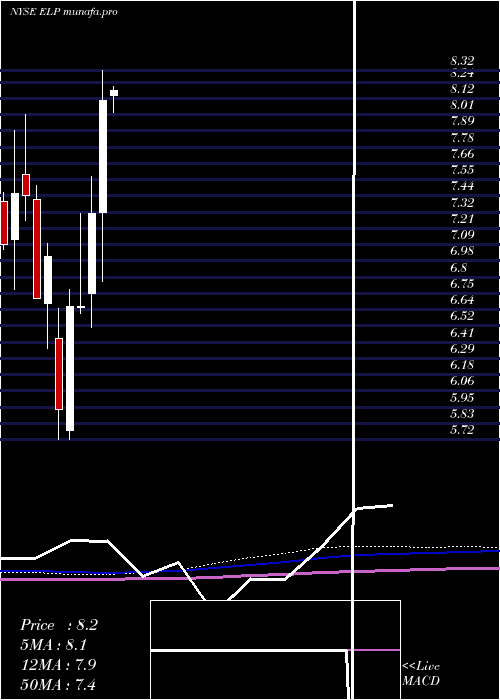Image resolution: width=500 pixels, height=700 pixels.
Task: Click the latest small white candlestick near 8.2
Action: click(114, 93)
